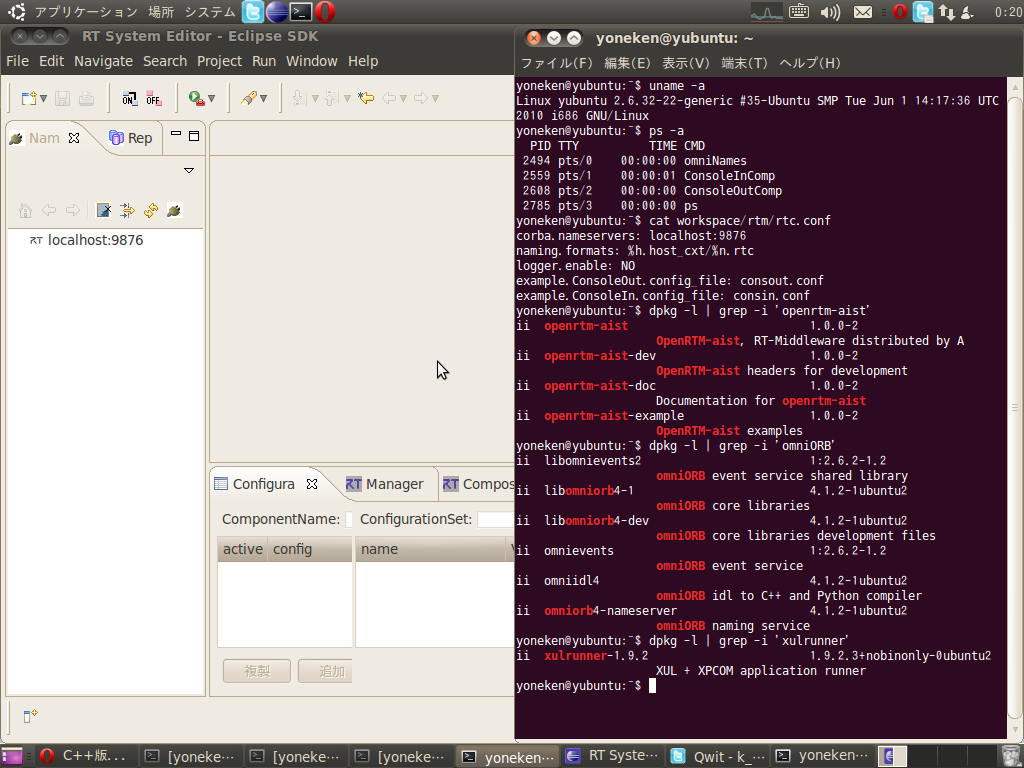Screen dimensions: 1024x768
Task: Click the fast view icon in Eclipse status bar
Action: pos(30,716)
